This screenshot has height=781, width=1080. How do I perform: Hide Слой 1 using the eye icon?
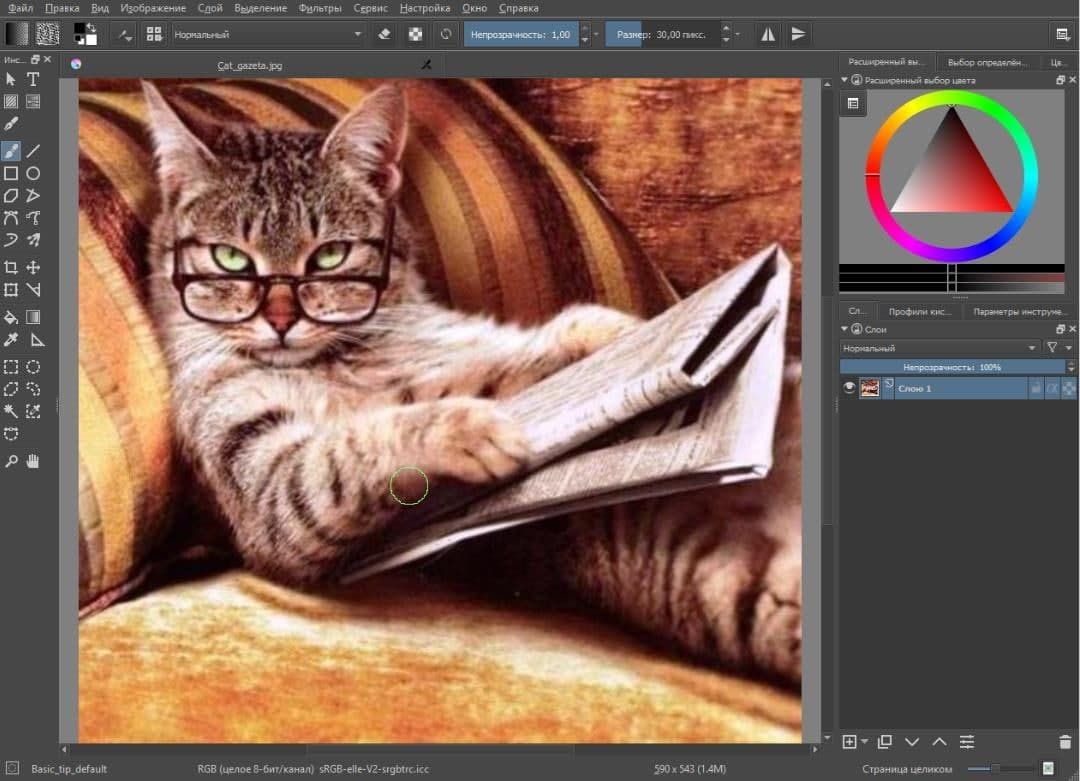[849, 388]
